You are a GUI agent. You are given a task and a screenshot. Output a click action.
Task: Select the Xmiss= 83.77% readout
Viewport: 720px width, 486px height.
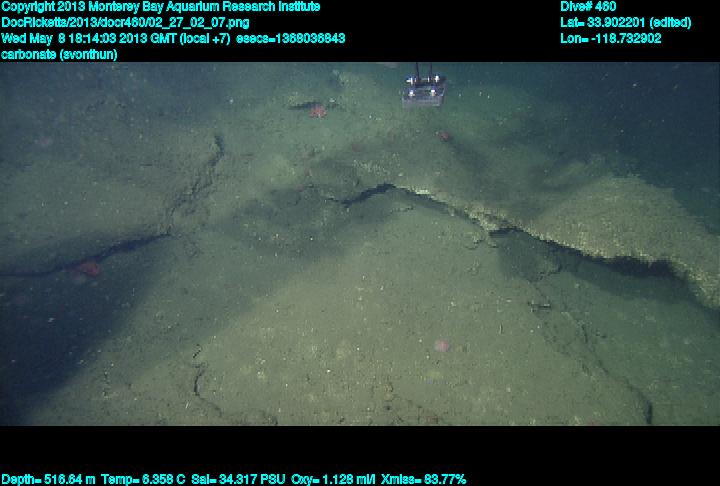tap(423, 480)
